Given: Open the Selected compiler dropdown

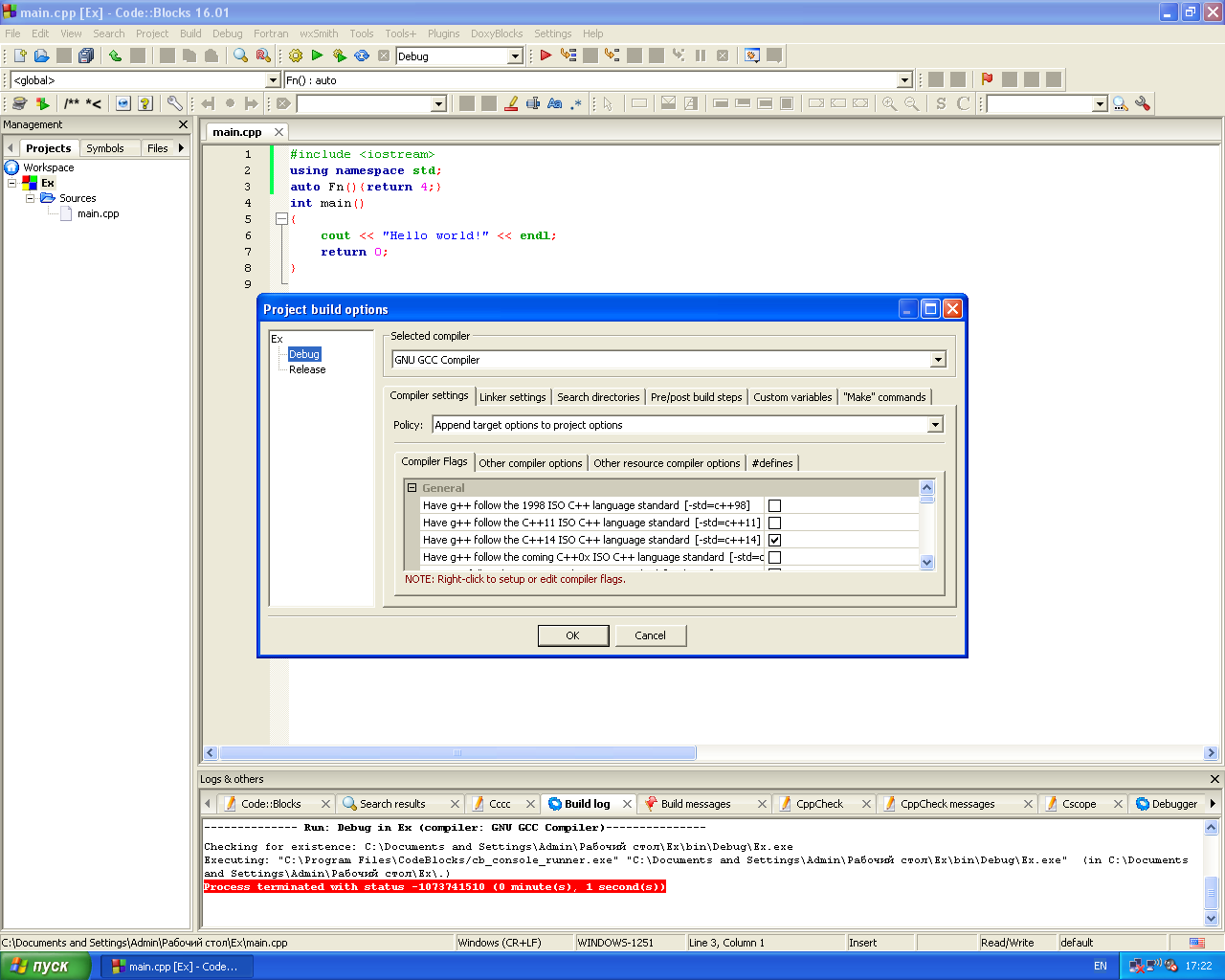Looking at the screenshot, I should point(938,360).
